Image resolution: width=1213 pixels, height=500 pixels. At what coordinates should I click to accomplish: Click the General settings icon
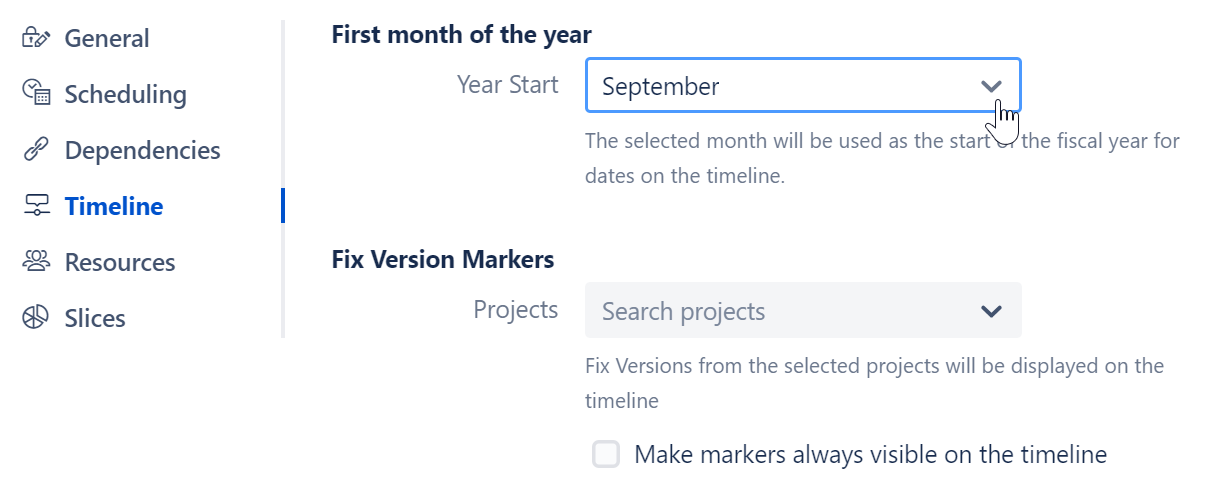36,39
